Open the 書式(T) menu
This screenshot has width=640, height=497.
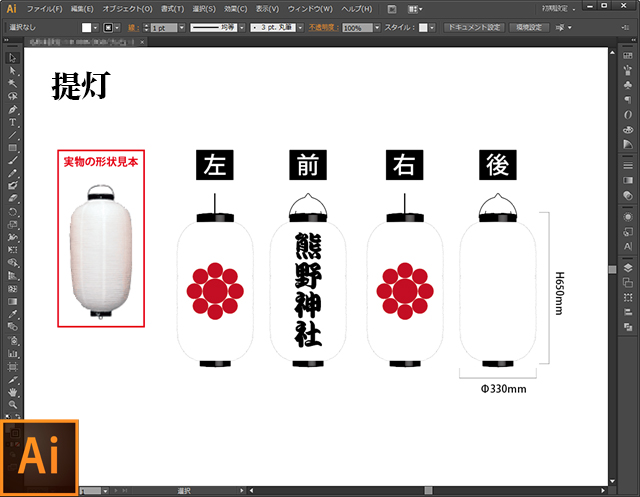tap(172, 9)
